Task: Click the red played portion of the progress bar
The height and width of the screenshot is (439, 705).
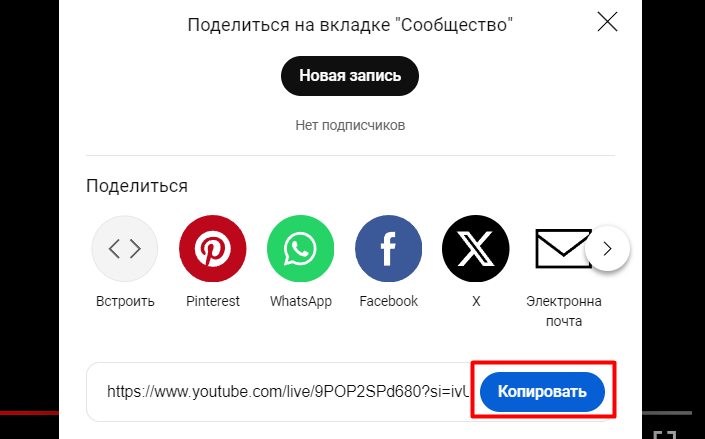Action: point(29,412)
